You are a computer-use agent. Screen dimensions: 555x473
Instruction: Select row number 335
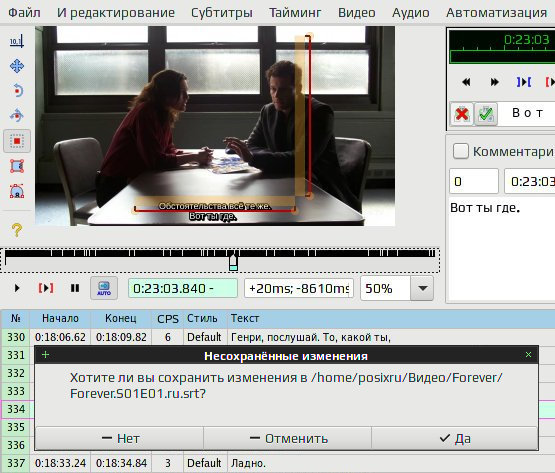16,427
